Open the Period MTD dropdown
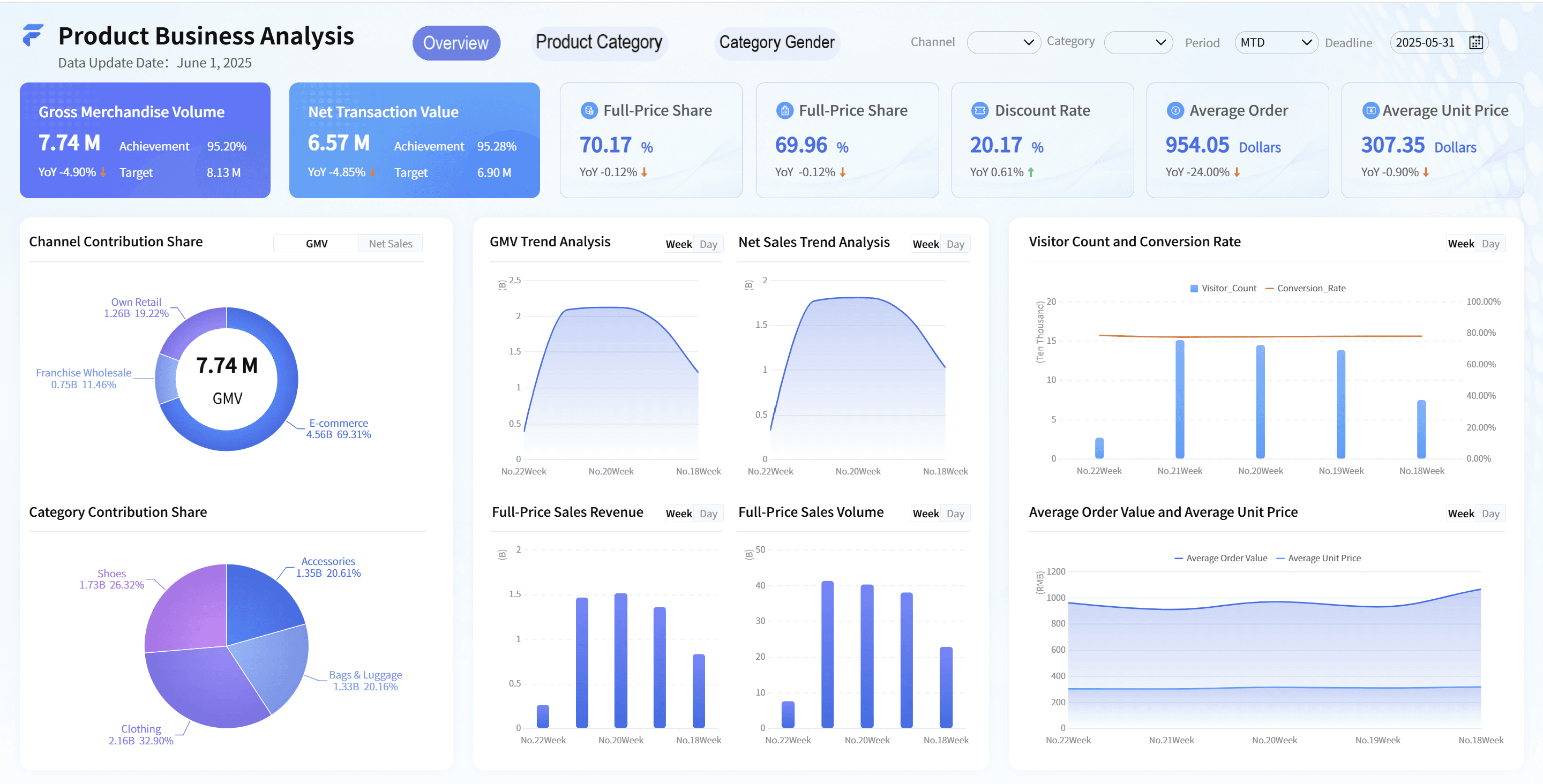The image size is (1543, 784). click(1276, 42)
